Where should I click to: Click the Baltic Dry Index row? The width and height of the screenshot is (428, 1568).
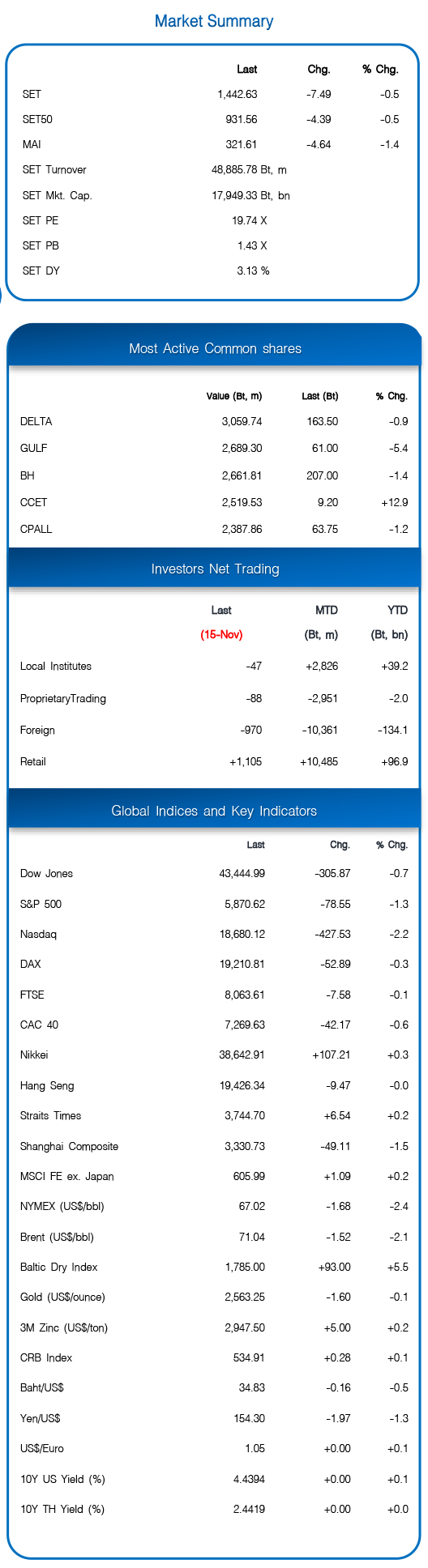click(x=214, y=1267)
